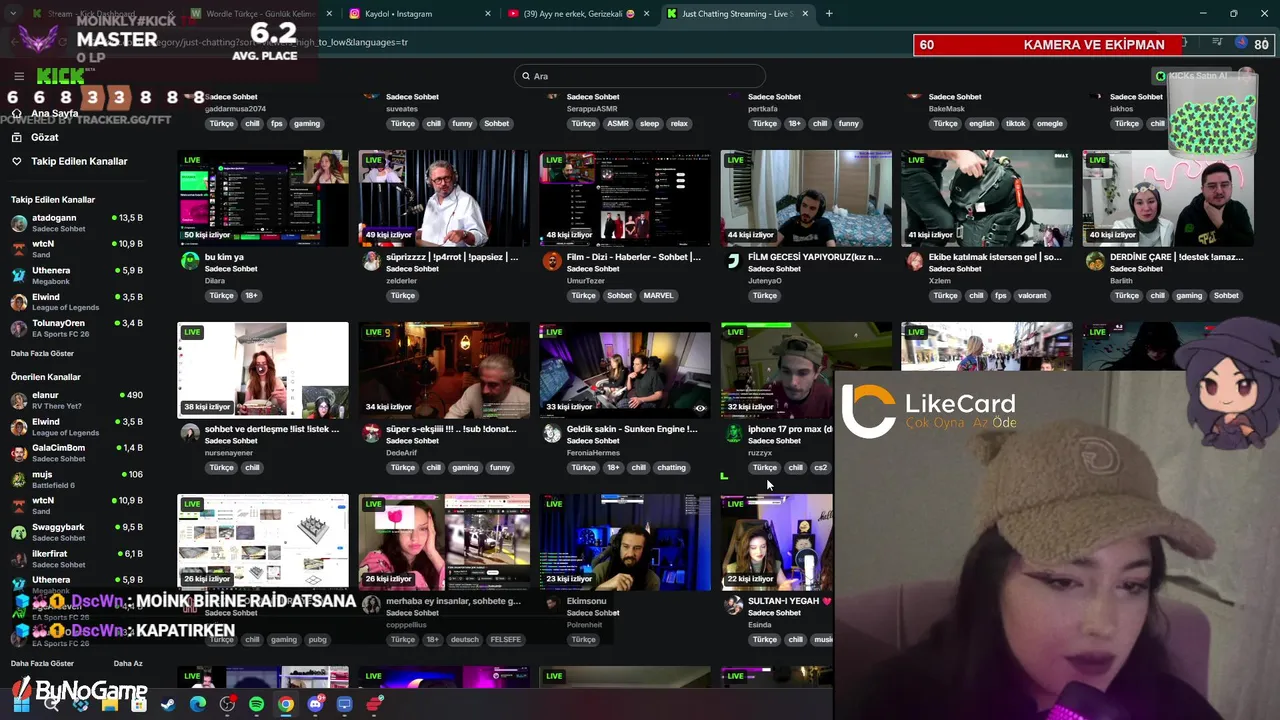Viewport: 1280px width, 720px height.
Task: Click the Google Chrome taskbar icon
Action: pyautogui.click(x=286, y=704)
